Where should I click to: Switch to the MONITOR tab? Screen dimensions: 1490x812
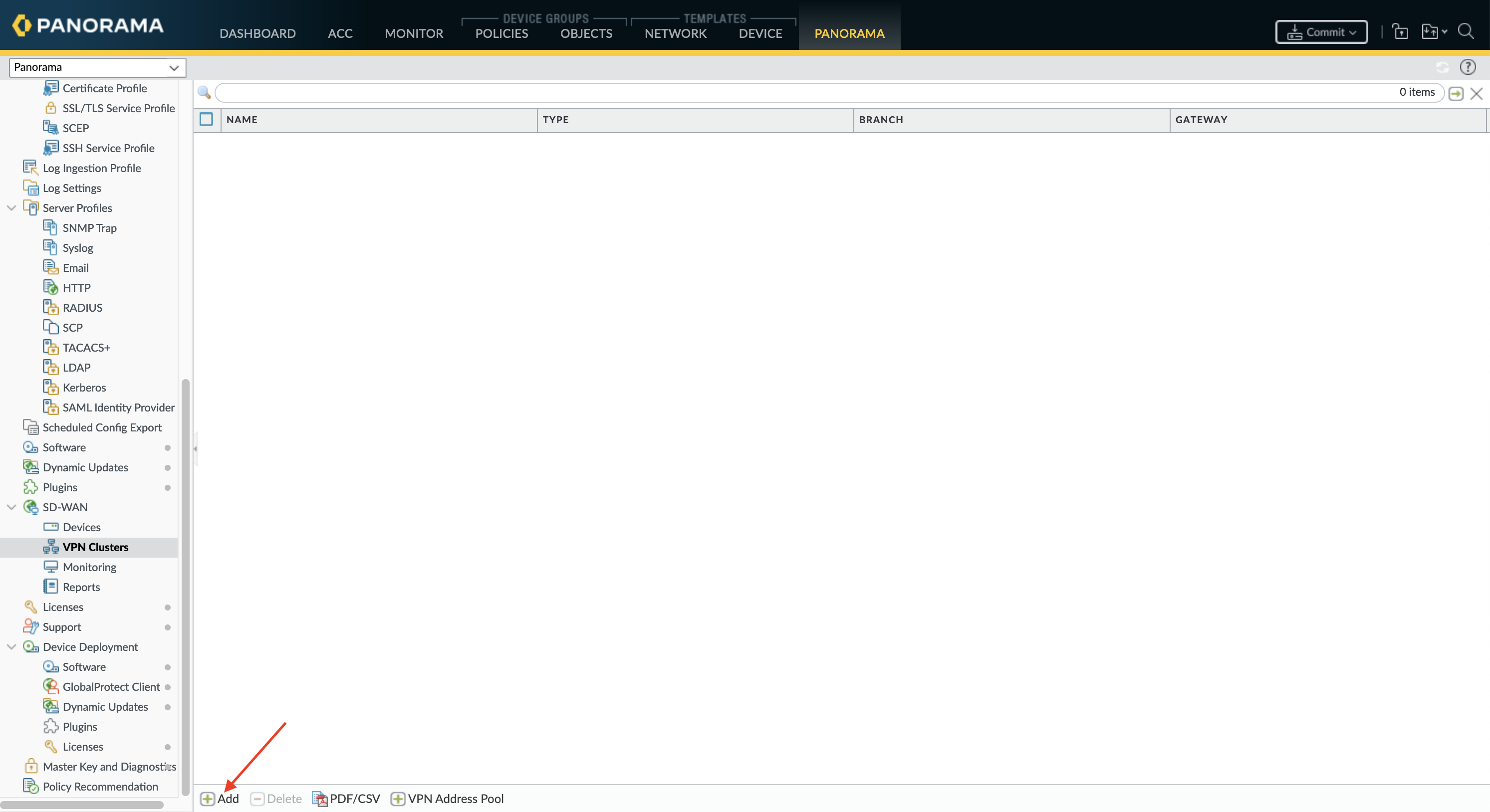click(x=413, y=33)
